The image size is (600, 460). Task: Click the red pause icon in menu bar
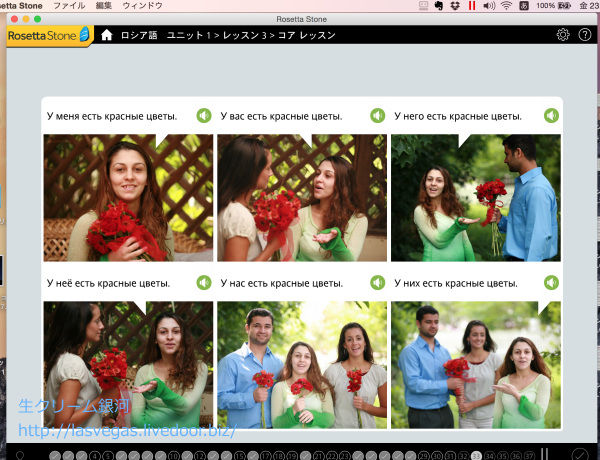tap(472, 5)
